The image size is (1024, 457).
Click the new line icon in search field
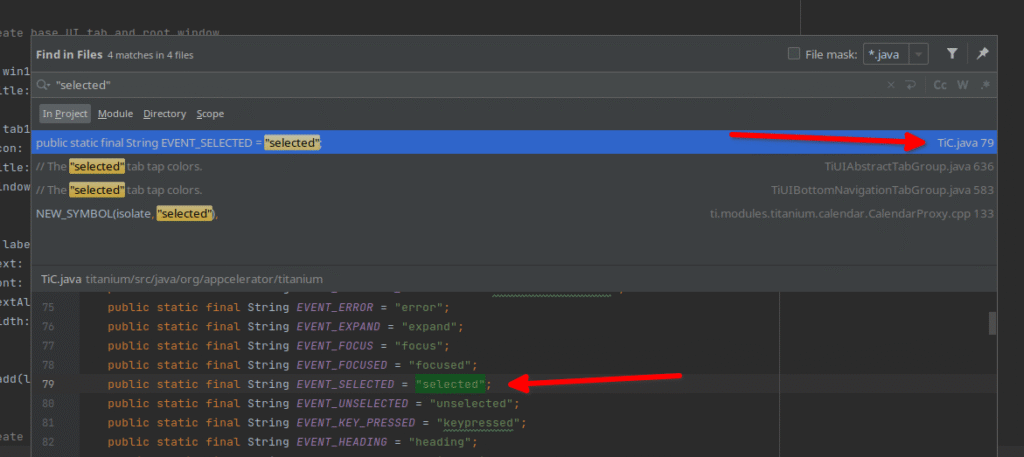click(x=910, y=86)
